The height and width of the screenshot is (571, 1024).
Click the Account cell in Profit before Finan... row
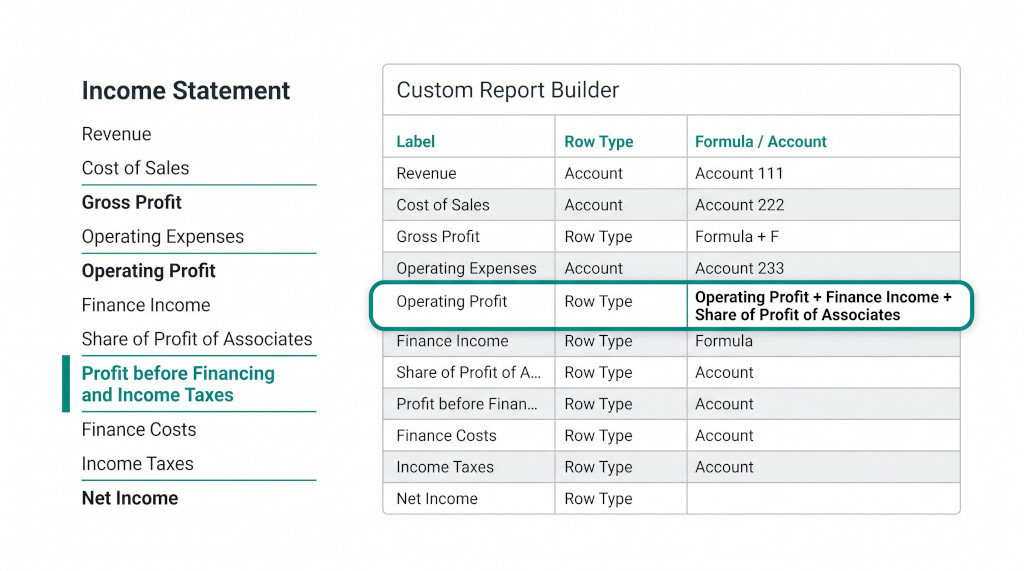824,404
